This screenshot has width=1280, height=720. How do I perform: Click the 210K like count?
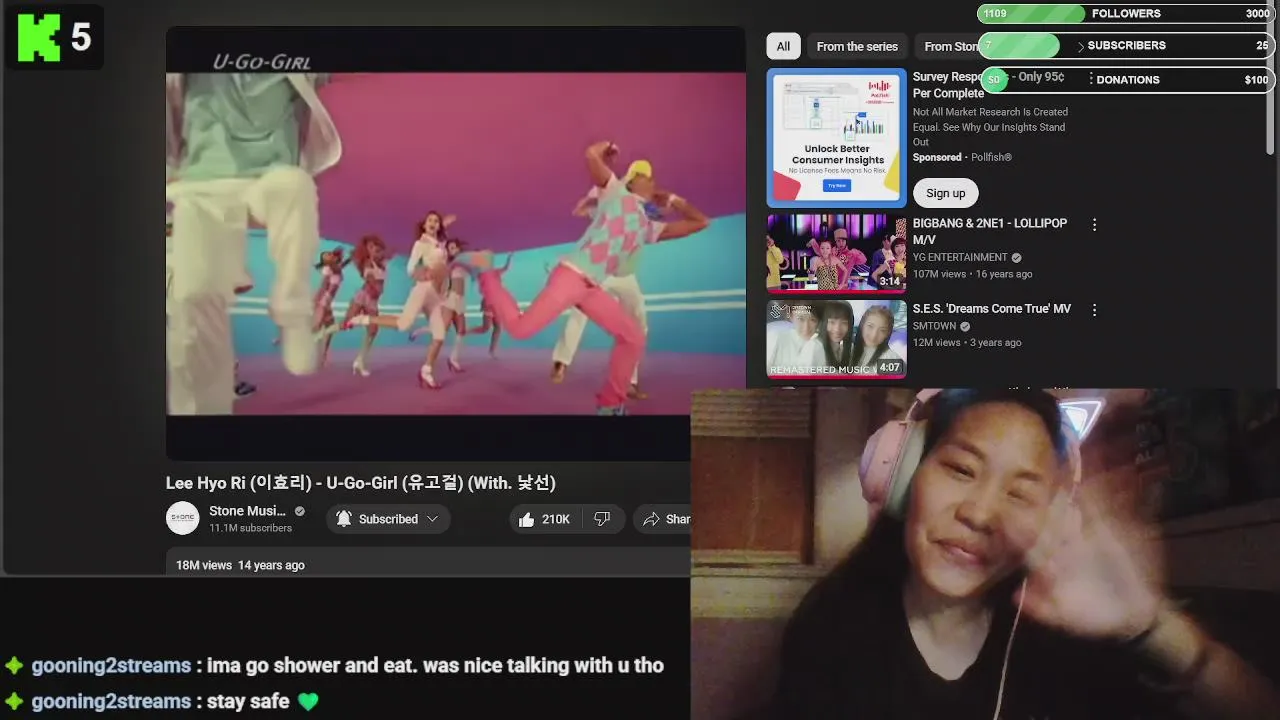pos(556,519)
